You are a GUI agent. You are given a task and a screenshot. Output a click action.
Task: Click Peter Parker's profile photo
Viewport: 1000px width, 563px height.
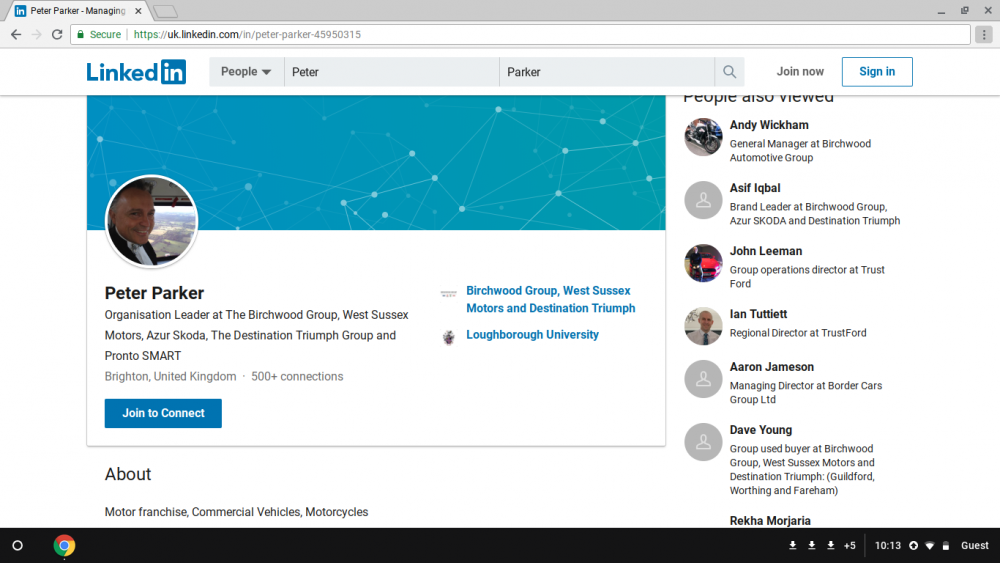click(152, 221)
